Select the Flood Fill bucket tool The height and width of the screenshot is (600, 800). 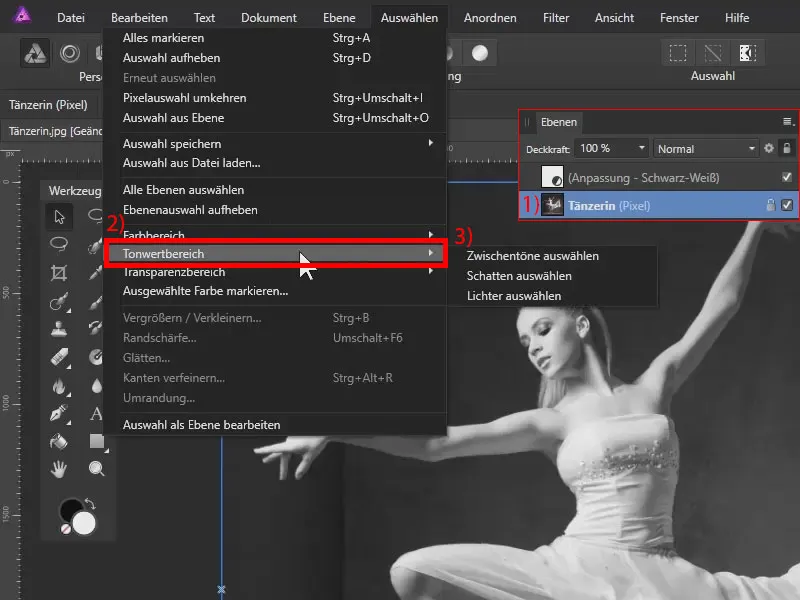[59, 441]
